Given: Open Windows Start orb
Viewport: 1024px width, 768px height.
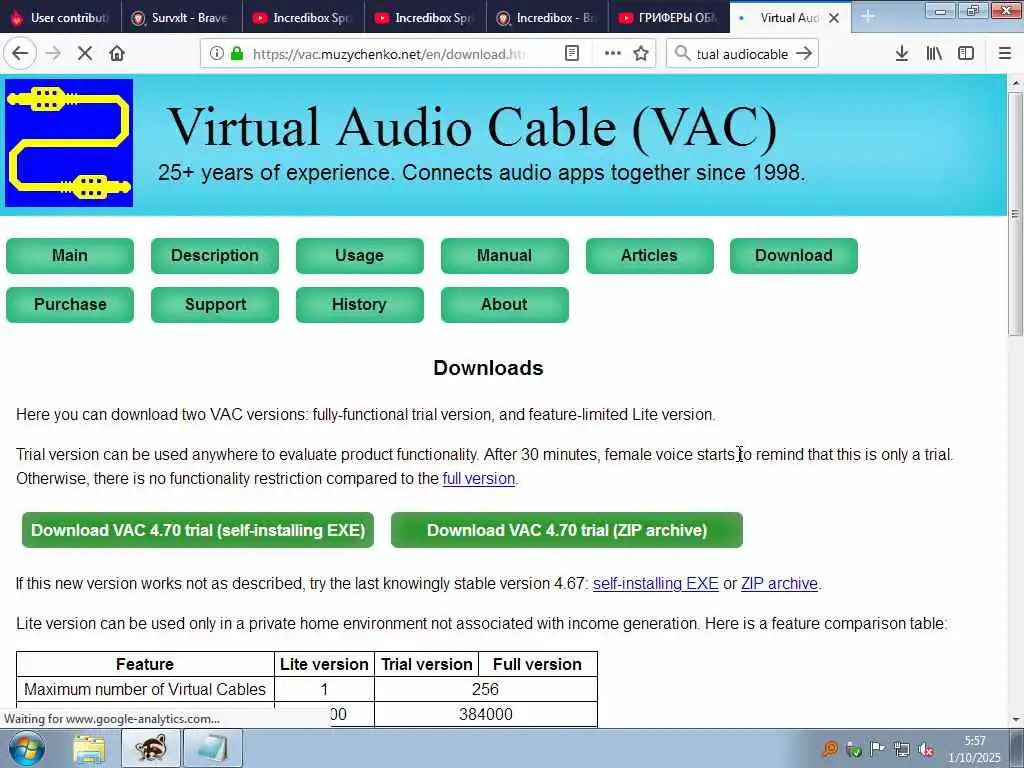Looking at the screenshot, I should (26, 749).
